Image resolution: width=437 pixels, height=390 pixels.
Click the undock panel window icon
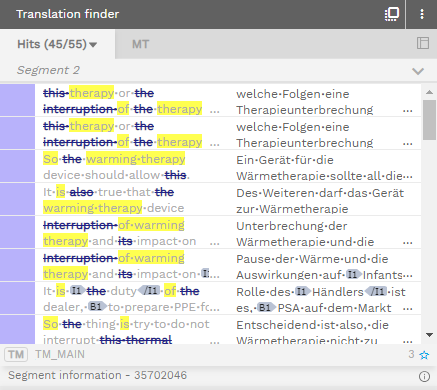coord(392,14)
